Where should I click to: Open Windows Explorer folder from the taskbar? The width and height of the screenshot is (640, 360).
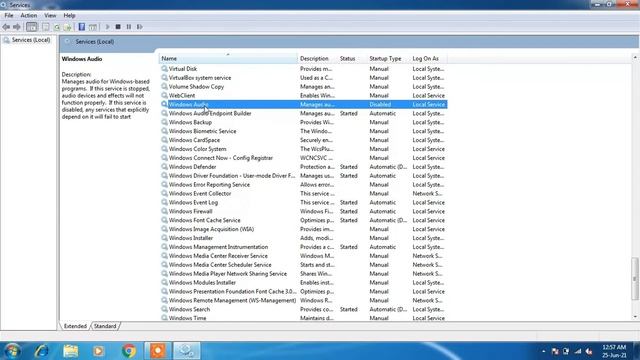[71, 351]
